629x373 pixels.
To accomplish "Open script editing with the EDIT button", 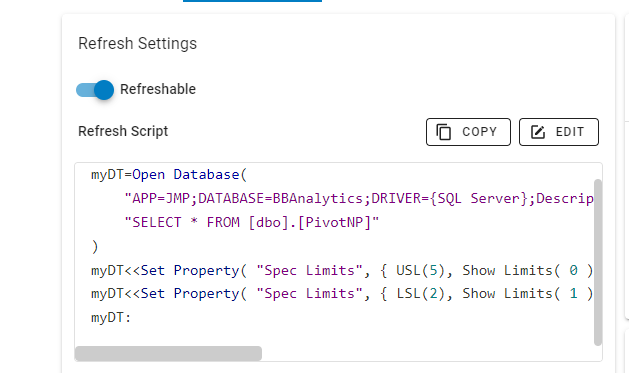I will click(x=559, y=132).
